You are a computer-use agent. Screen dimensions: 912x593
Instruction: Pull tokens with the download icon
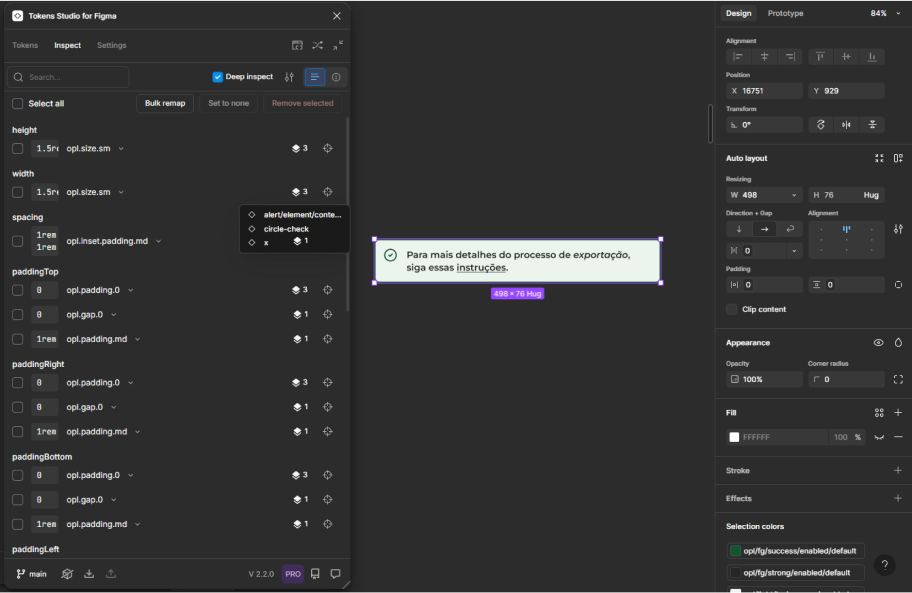[89, 574]
